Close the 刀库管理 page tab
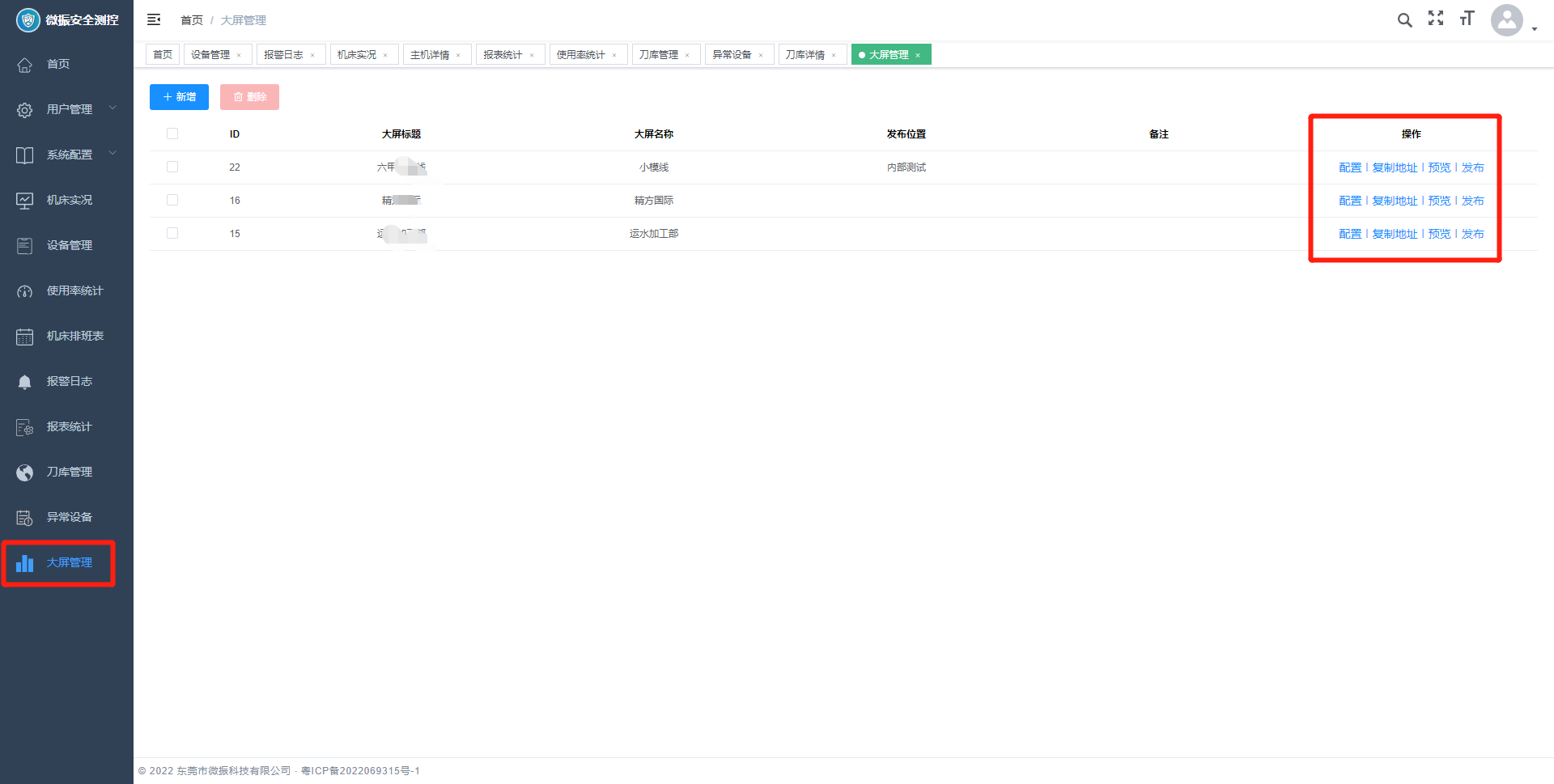Viewport: 1554px width, 784px height. (x=687, y=55)
